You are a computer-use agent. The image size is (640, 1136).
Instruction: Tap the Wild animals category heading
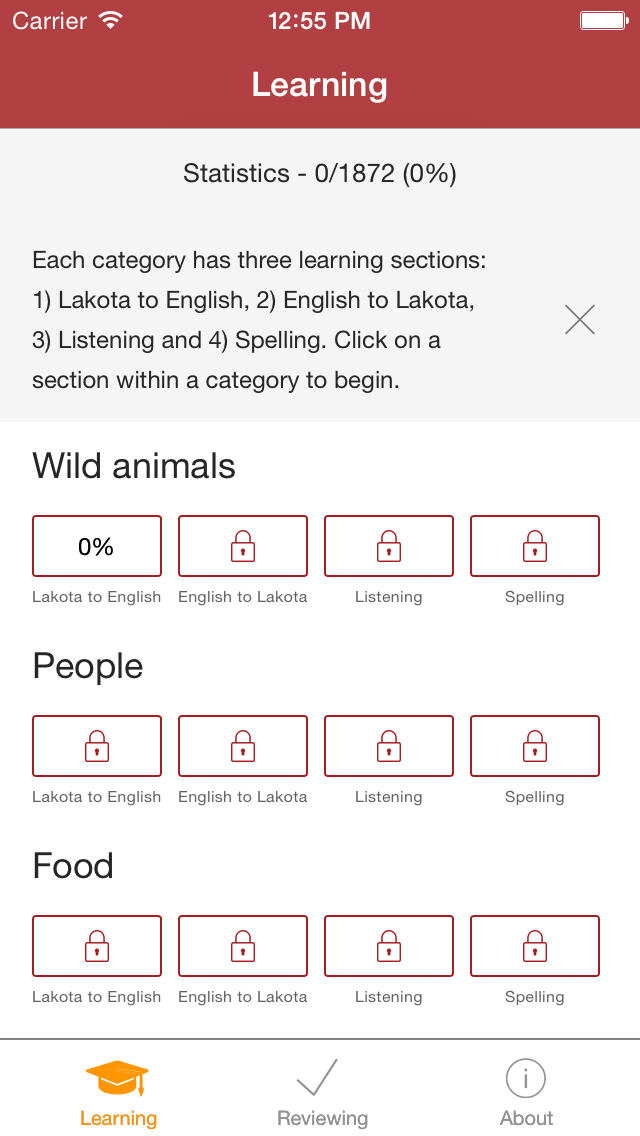(134, 466)
